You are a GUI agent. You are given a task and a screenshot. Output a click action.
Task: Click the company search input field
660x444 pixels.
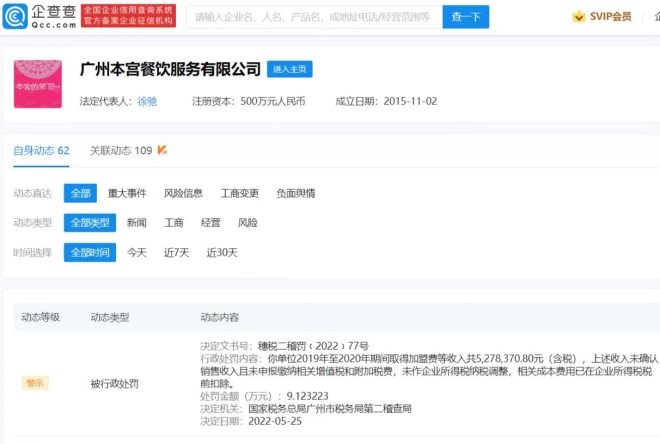pyautogui.click(x=313, y=17)
